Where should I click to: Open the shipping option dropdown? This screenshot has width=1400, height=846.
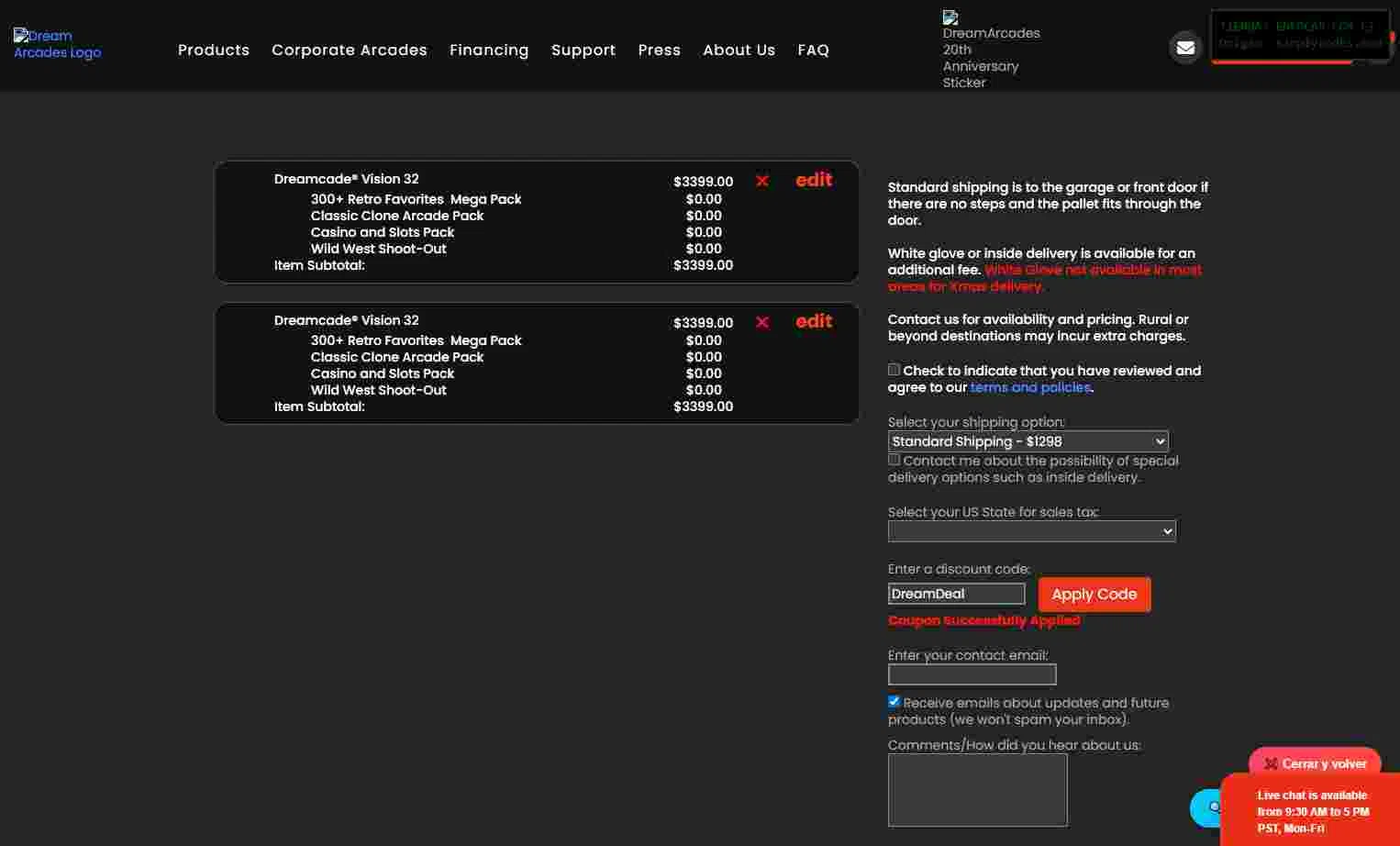1028,441
